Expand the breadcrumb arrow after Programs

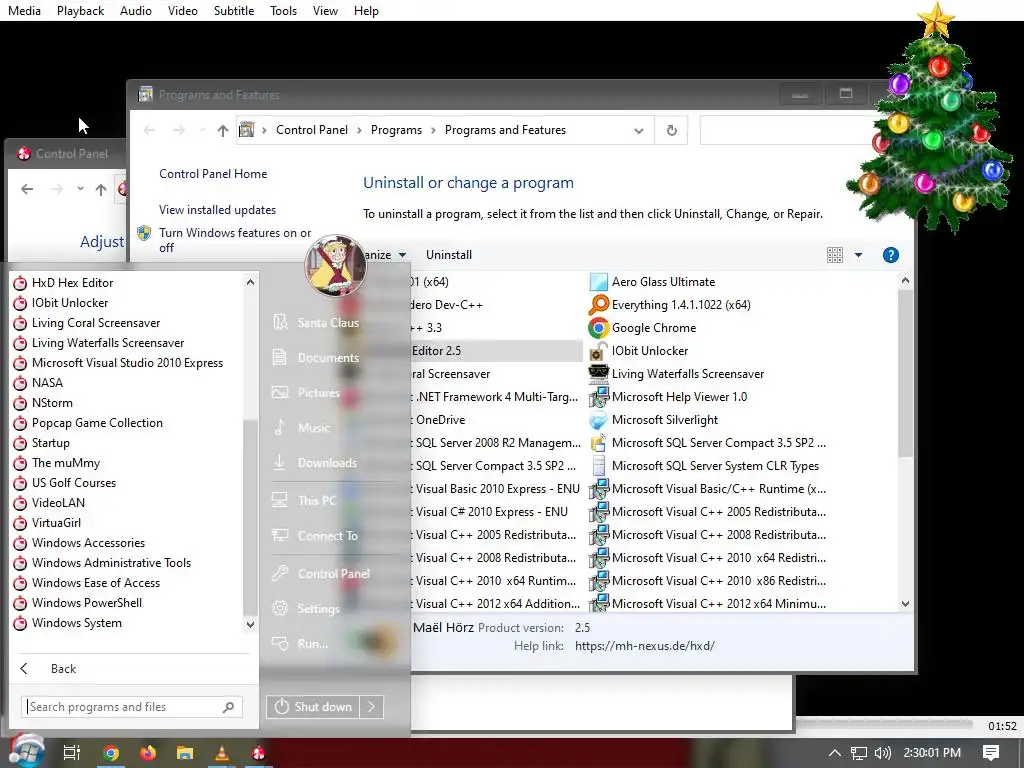click(x=433, y=131)
